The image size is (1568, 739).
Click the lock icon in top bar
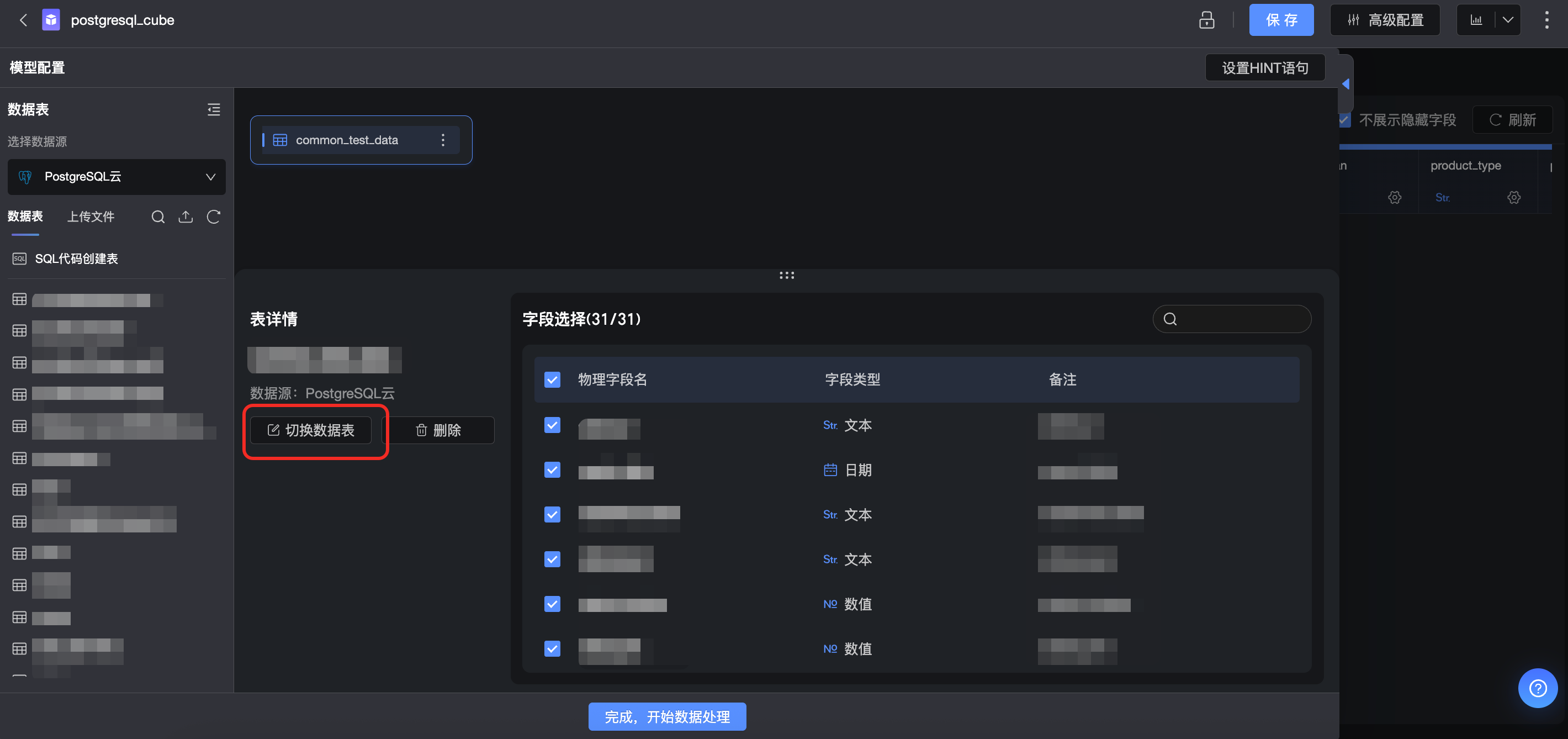pyautogui.click(x=1206, y=20)
